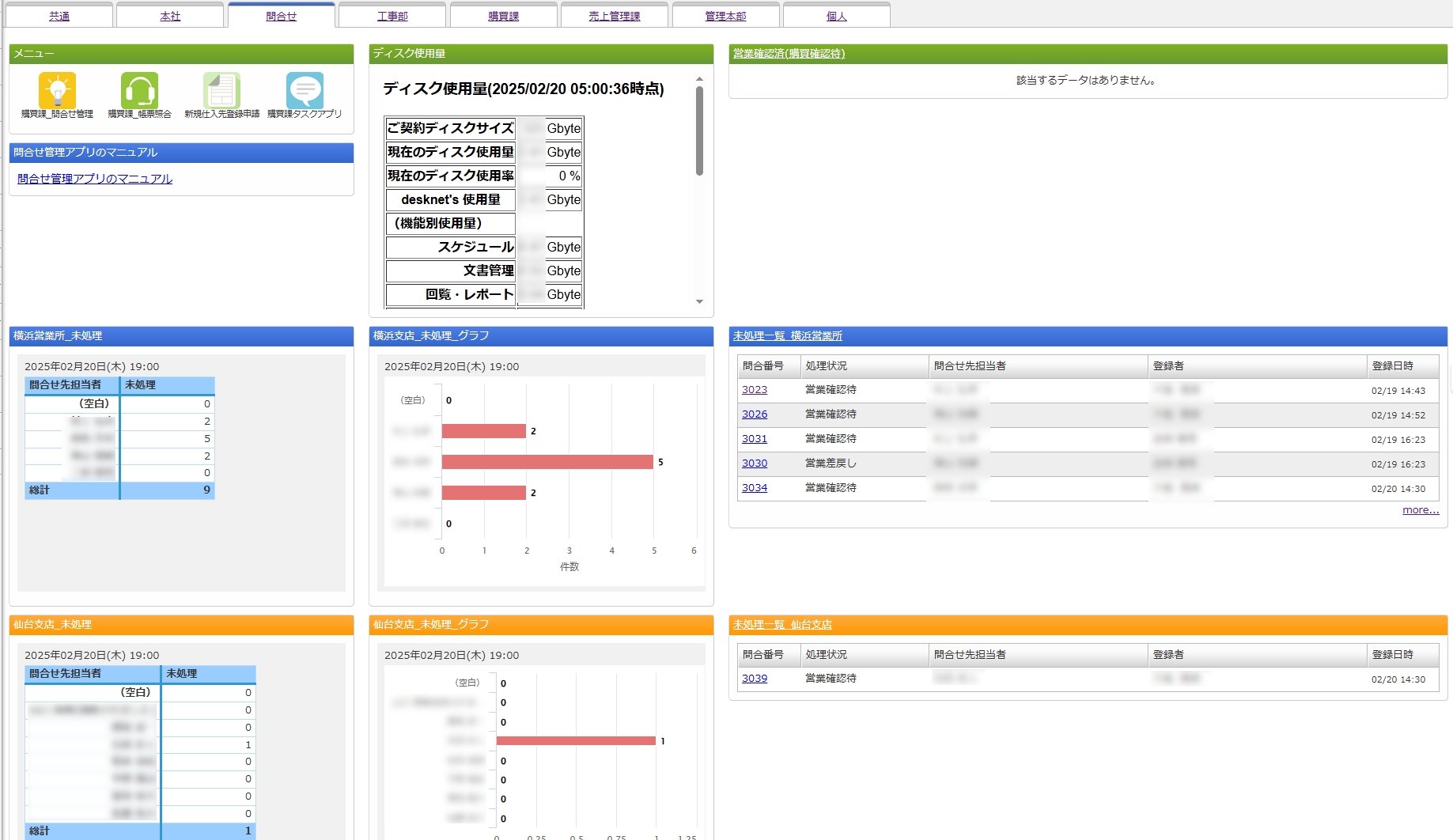Click the disk usage panel scroll-up arrow

[x=699, y=79]
